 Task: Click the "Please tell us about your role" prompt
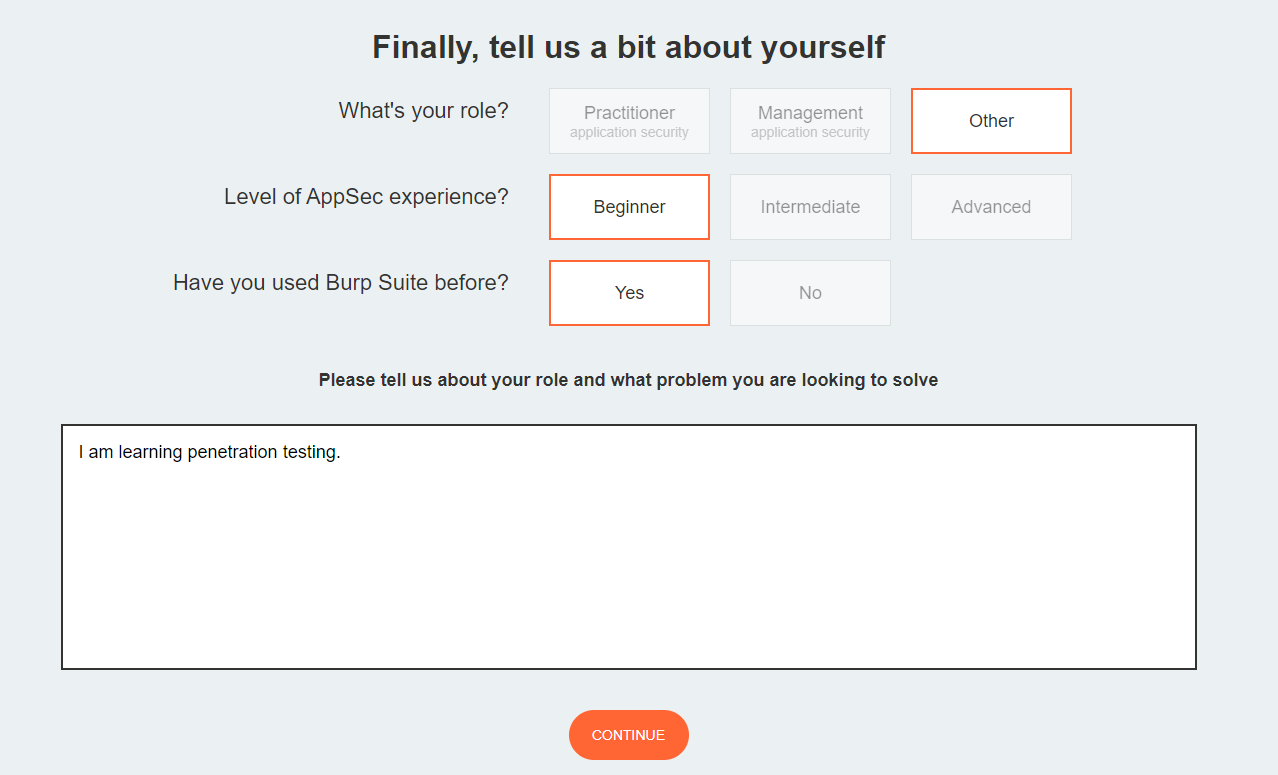[628, 380]
